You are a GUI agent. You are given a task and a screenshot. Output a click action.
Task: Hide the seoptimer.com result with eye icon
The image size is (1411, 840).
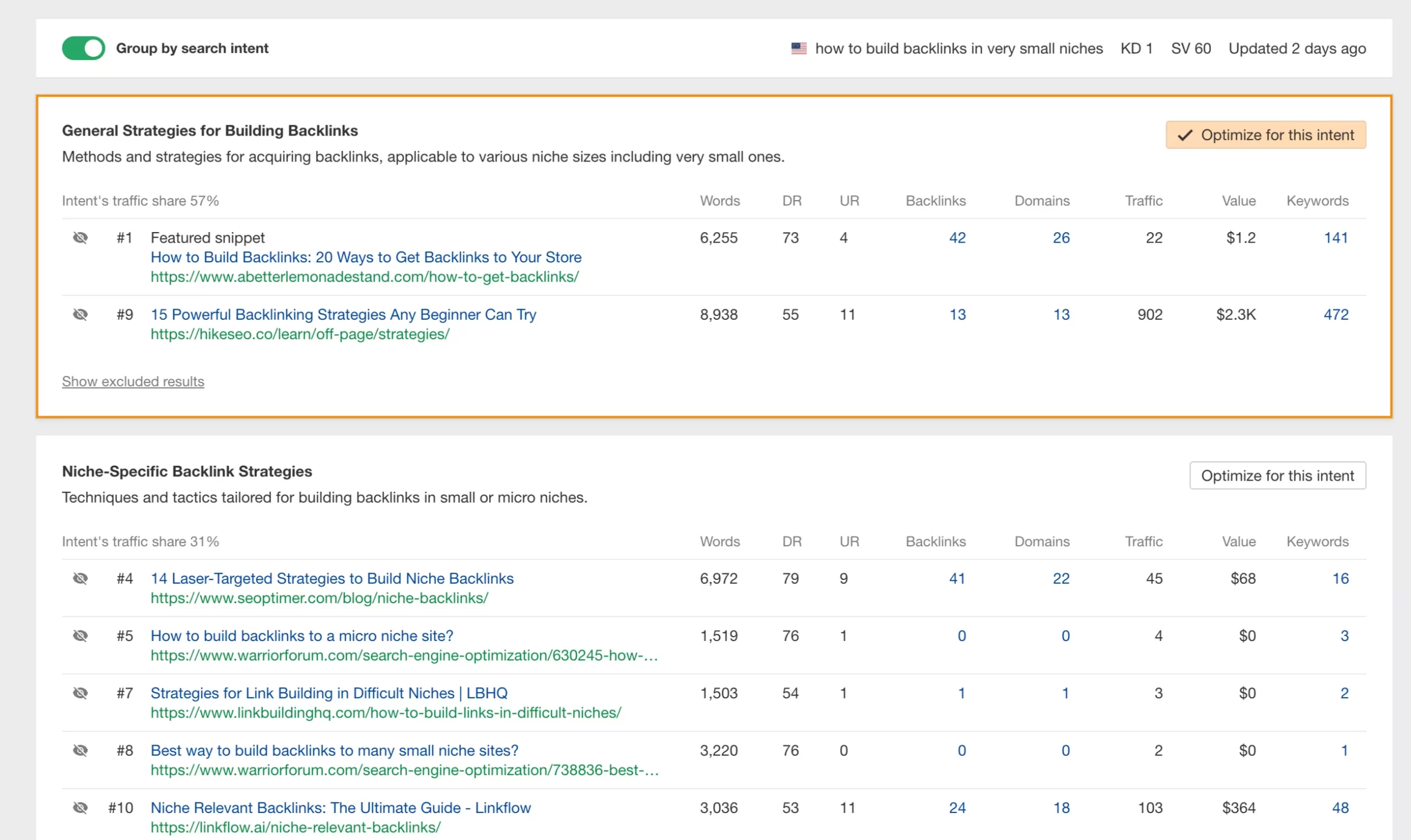point(80,579)
